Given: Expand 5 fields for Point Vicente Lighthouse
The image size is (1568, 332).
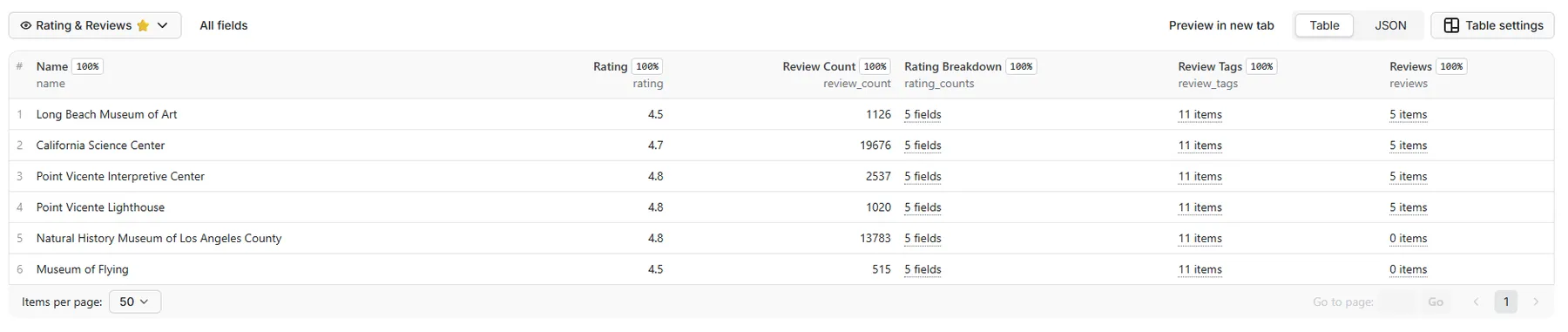Looking at the screenshot, I should coord(923,207).
